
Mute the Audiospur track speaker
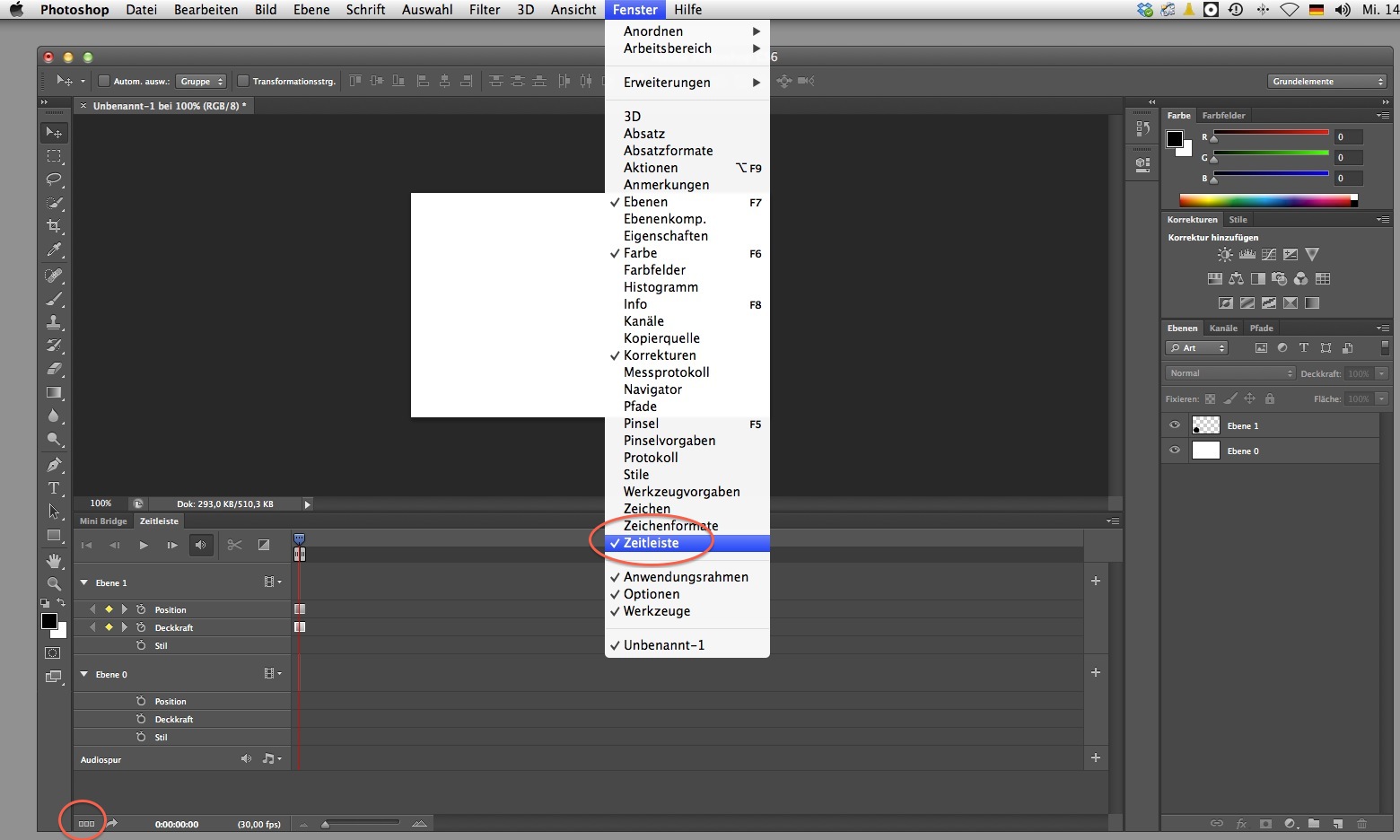click(246, 759)
